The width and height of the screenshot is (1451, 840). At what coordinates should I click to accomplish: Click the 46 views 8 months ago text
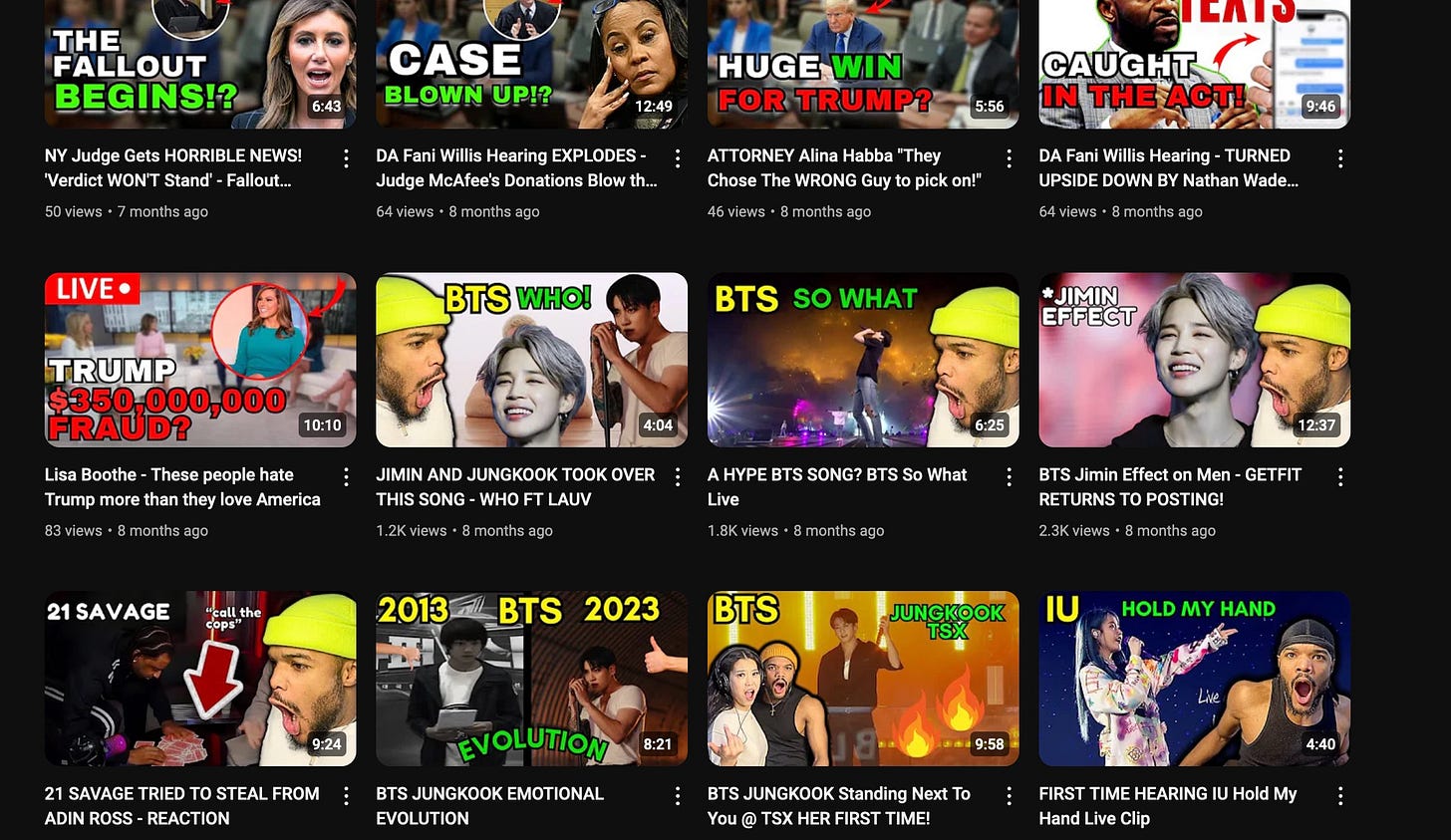click(x=789, y=211)
